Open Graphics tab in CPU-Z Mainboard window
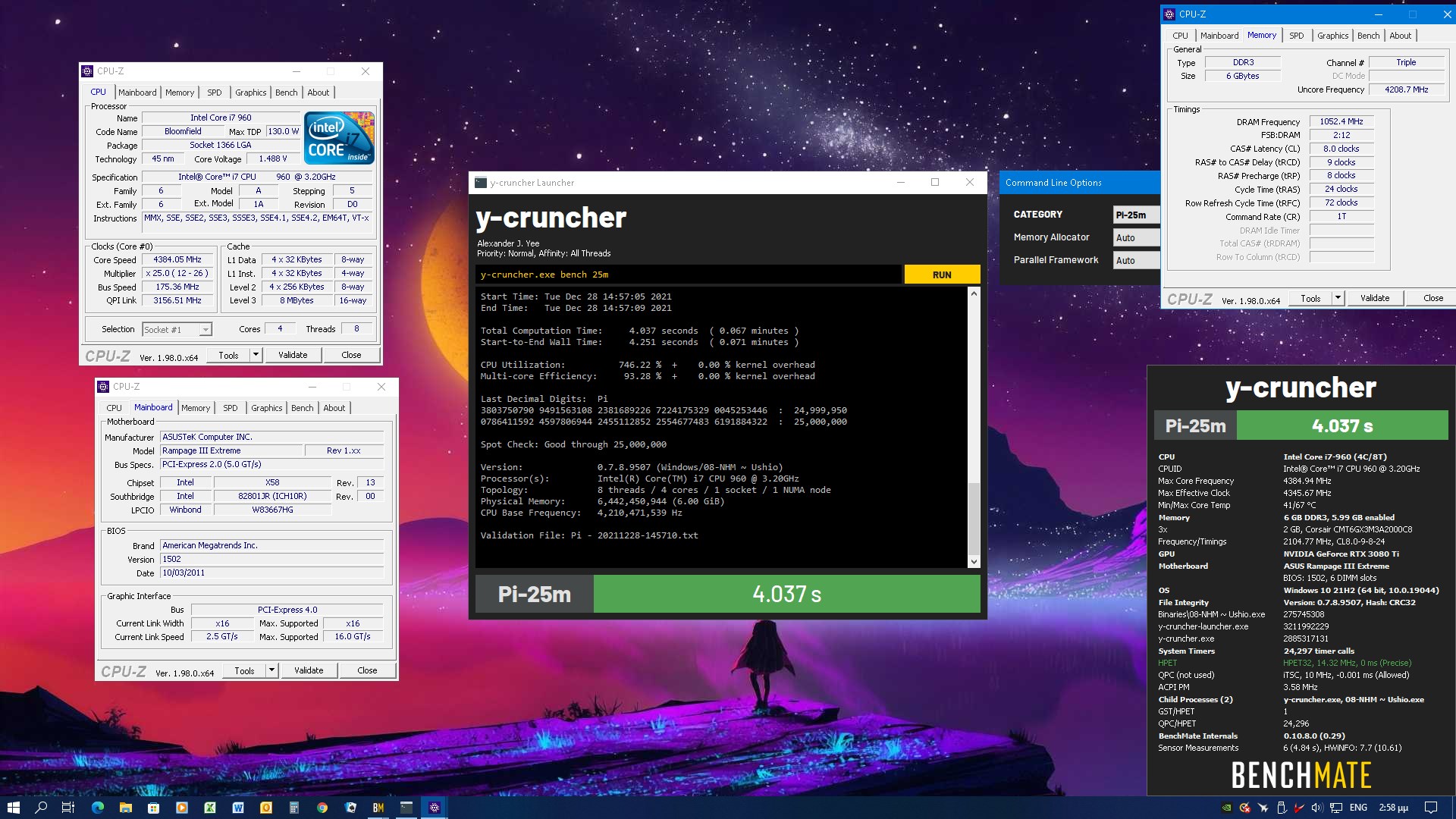Image resolution: width=1456 pixels, height=819 pixels. click(266, 408)
